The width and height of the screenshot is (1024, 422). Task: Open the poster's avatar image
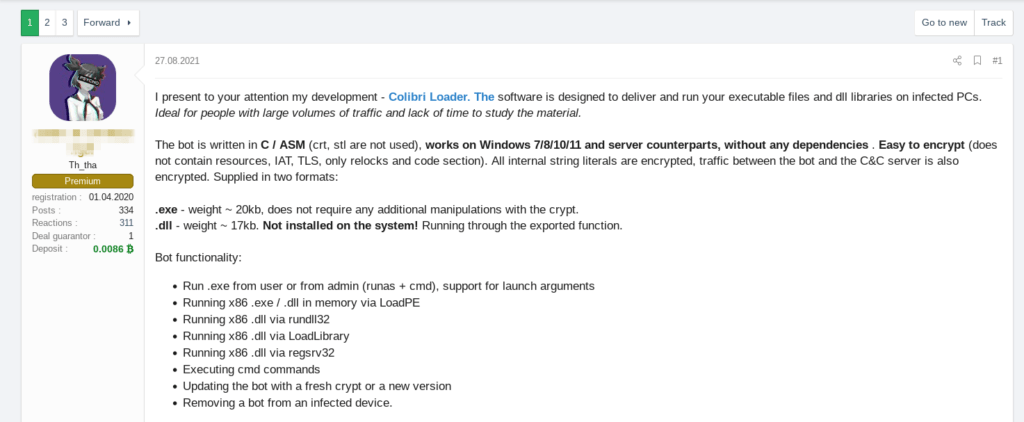82,88
